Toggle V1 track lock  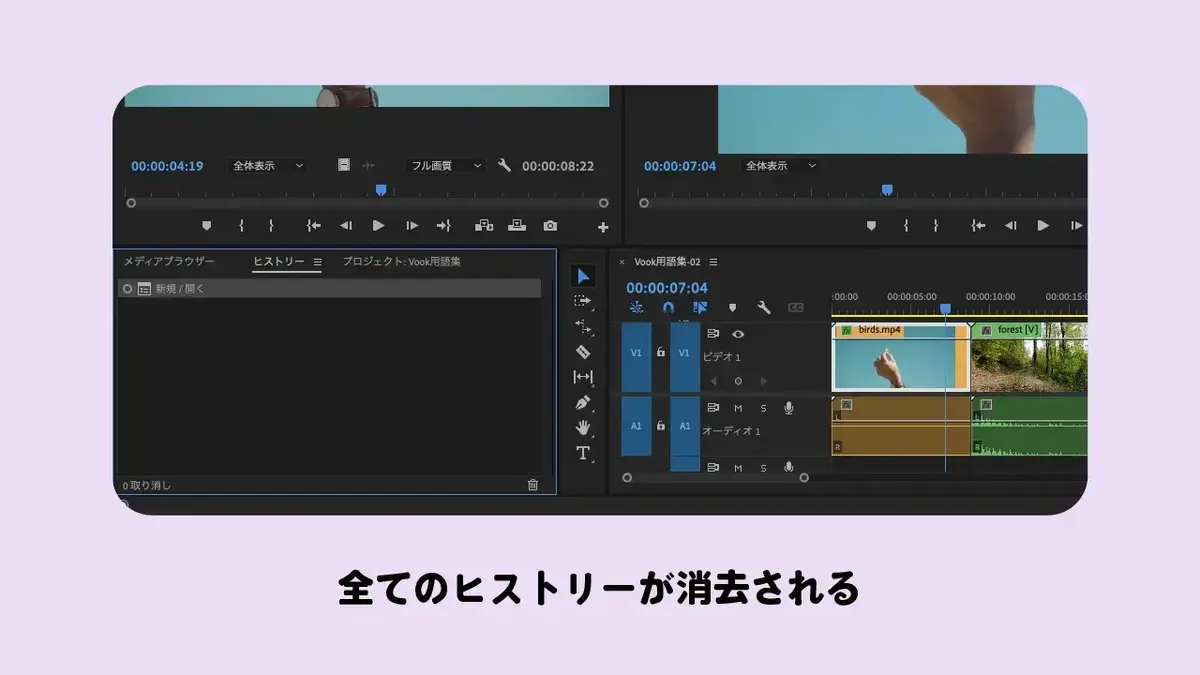tap(660, 352)
